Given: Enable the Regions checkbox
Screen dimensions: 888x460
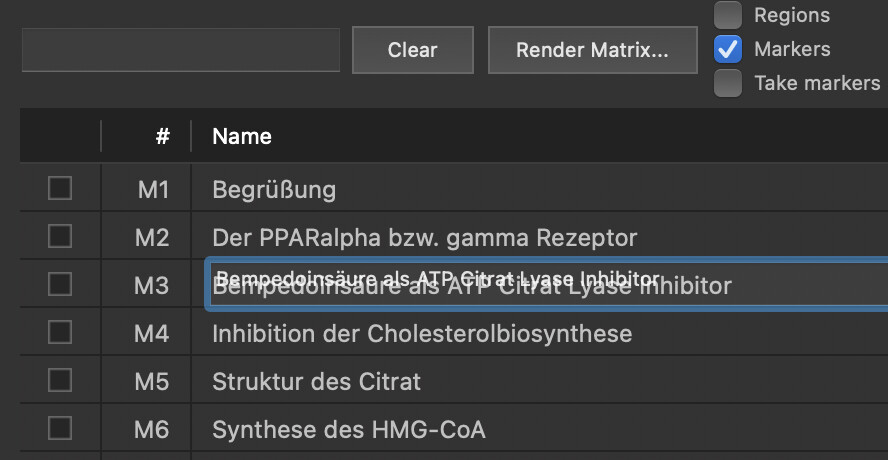Looking at the screenshot, I should (728, 15).
